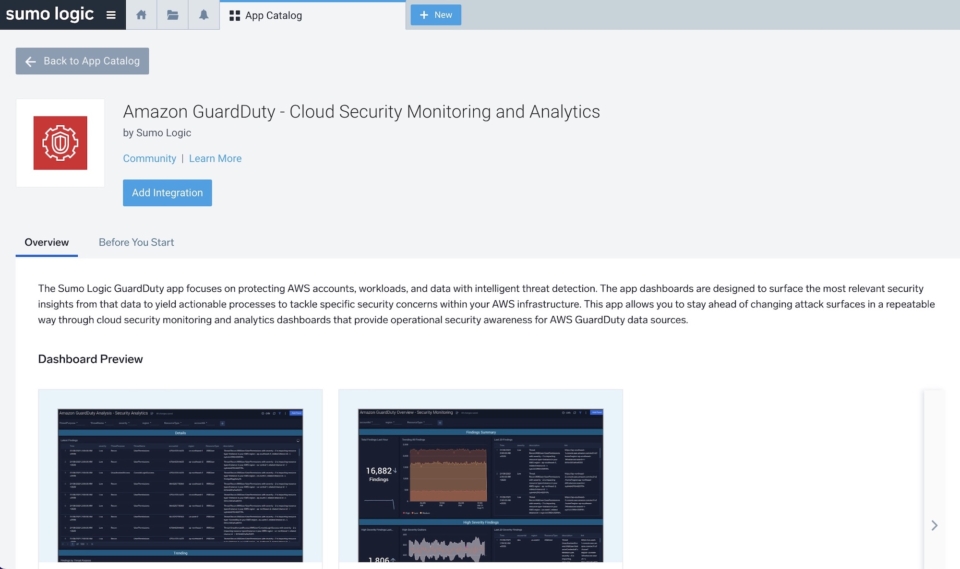Click the Add Integration button
Screen dimensions: 960x569
click(167, 192)
